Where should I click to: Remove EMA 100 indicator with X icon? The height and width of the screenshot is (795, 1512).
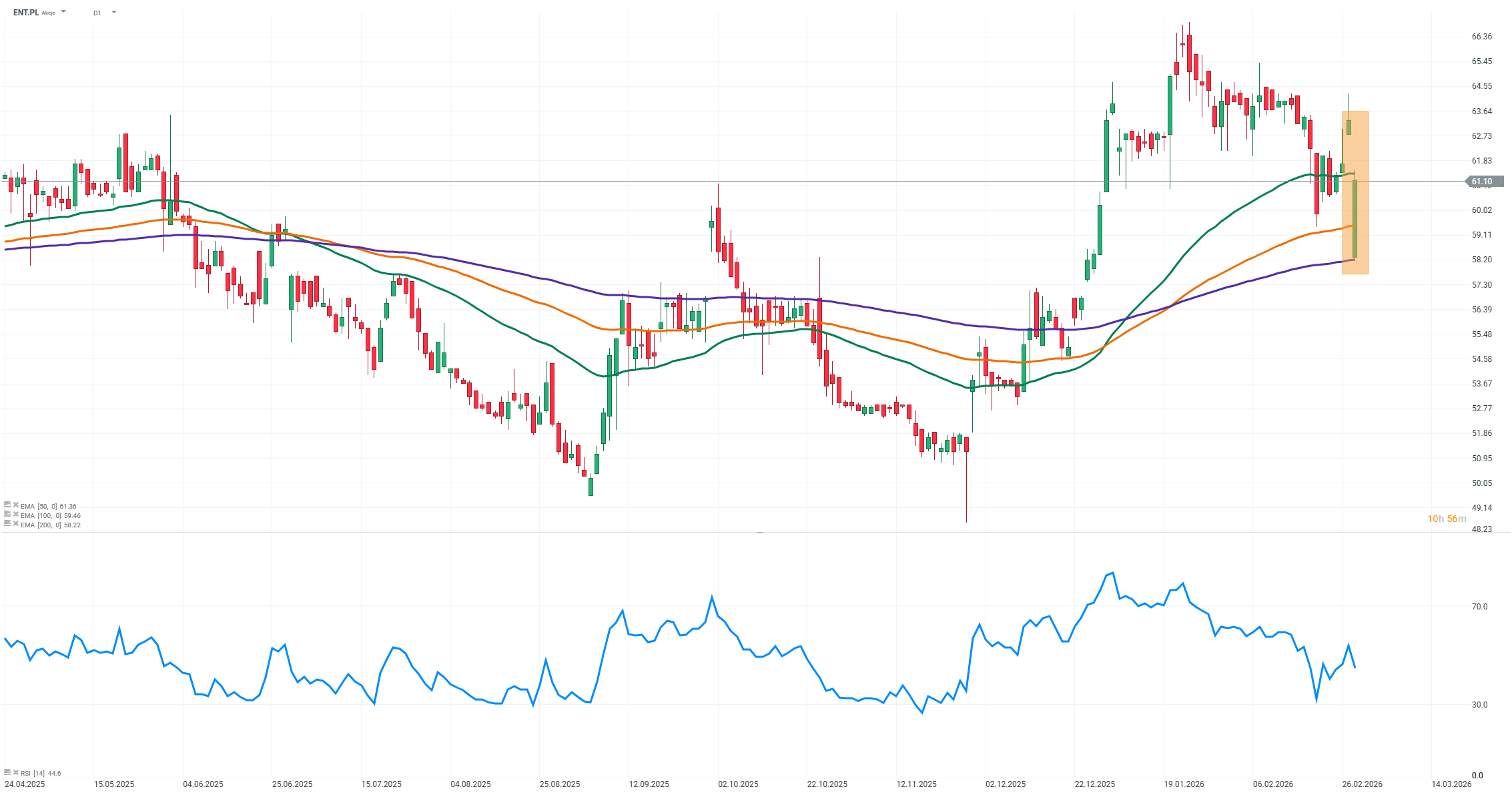pos(16,515)
